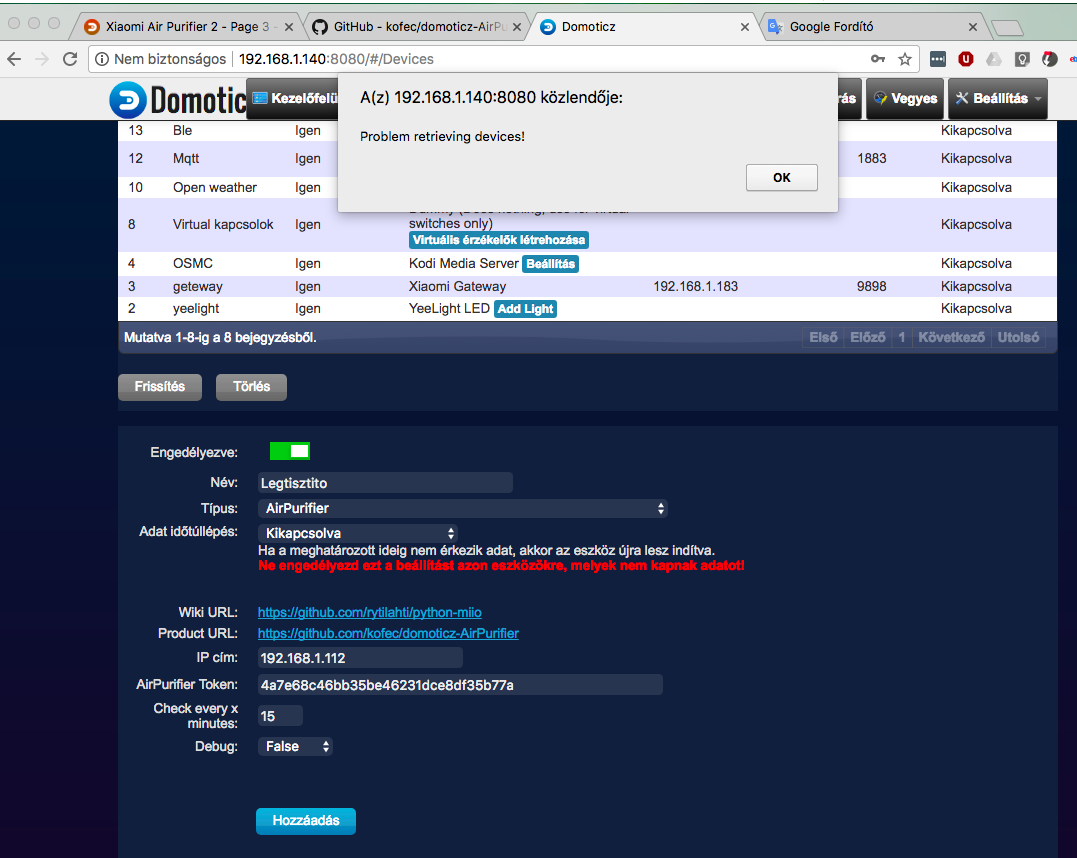Click the browser forward arrow

(x=42, y=59)
